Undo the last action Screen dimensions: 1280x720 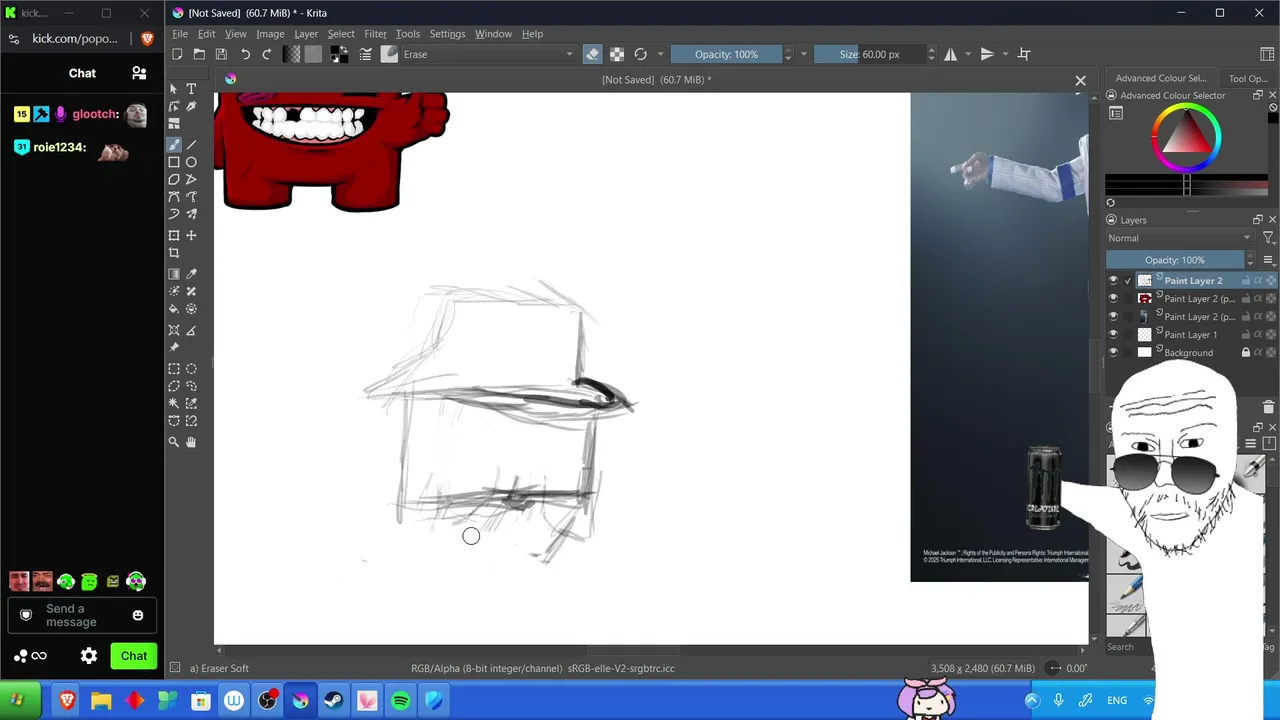[x=245, y=54]
